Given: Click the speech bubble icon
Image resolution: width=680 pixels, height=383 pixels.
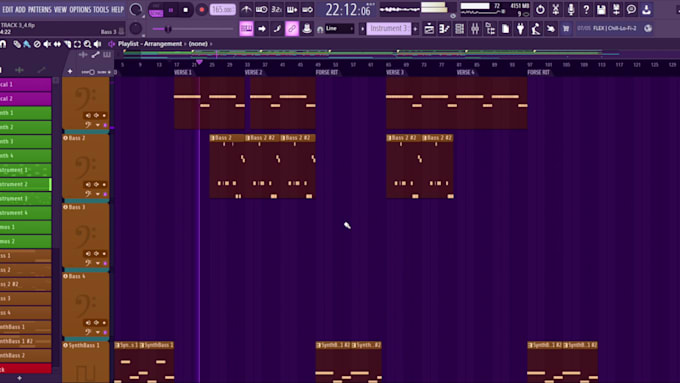Looking at the screenshot, I should click(x=631, y=10).
